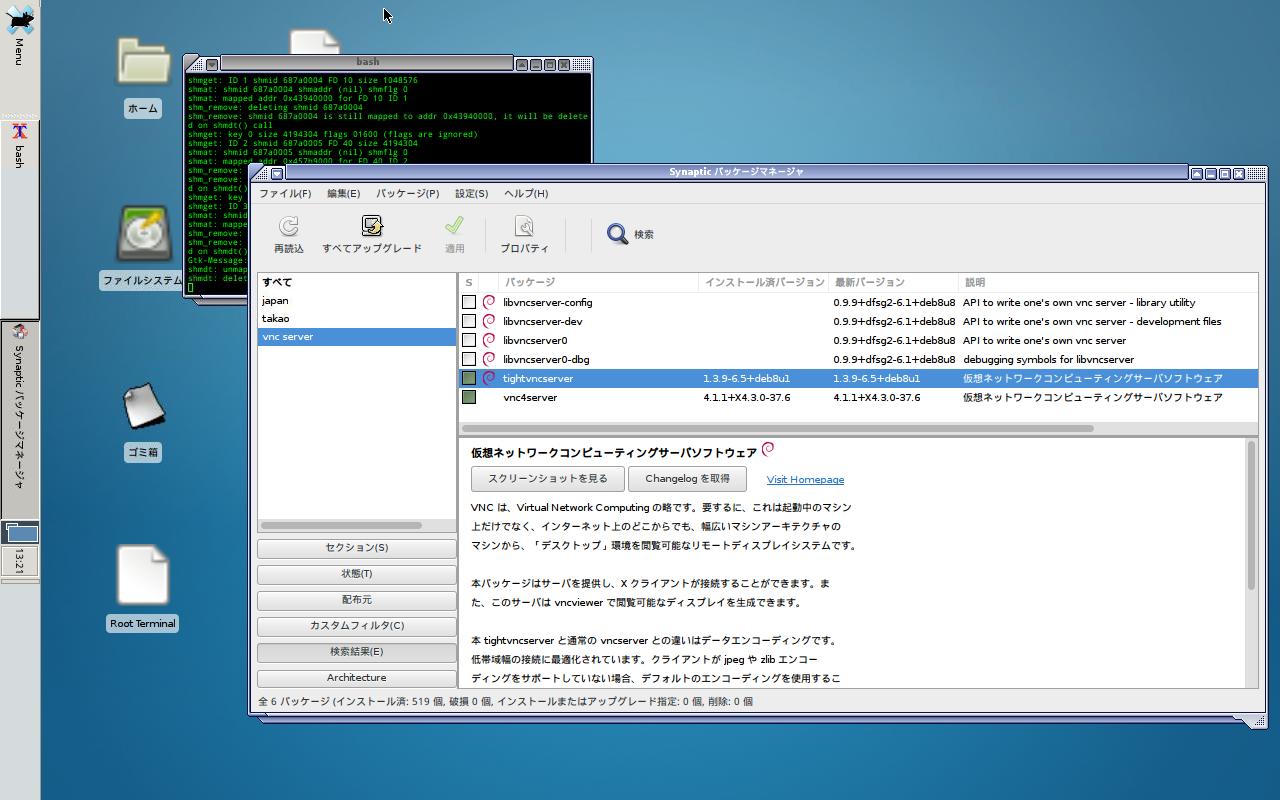The height and width of the screenshot is (800, 1280).
Task: Open the Trash (ゴミ箱) desktop icon
Action: coord(143,408)
